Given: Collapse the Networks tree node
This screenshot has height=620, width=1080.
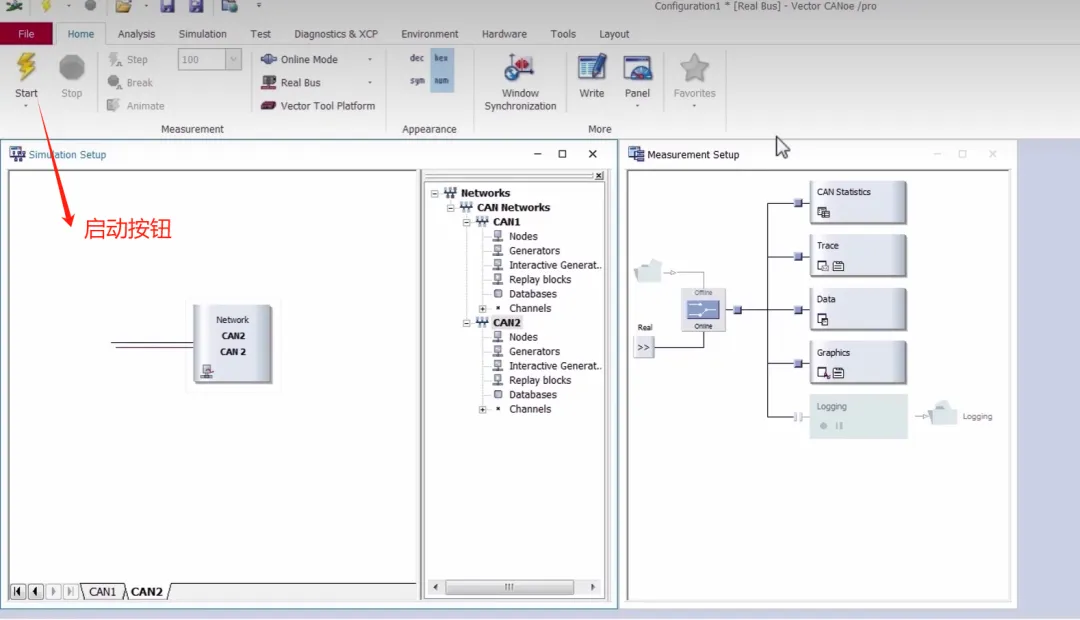Looking at the screenshot, I should tap(435, 193).
